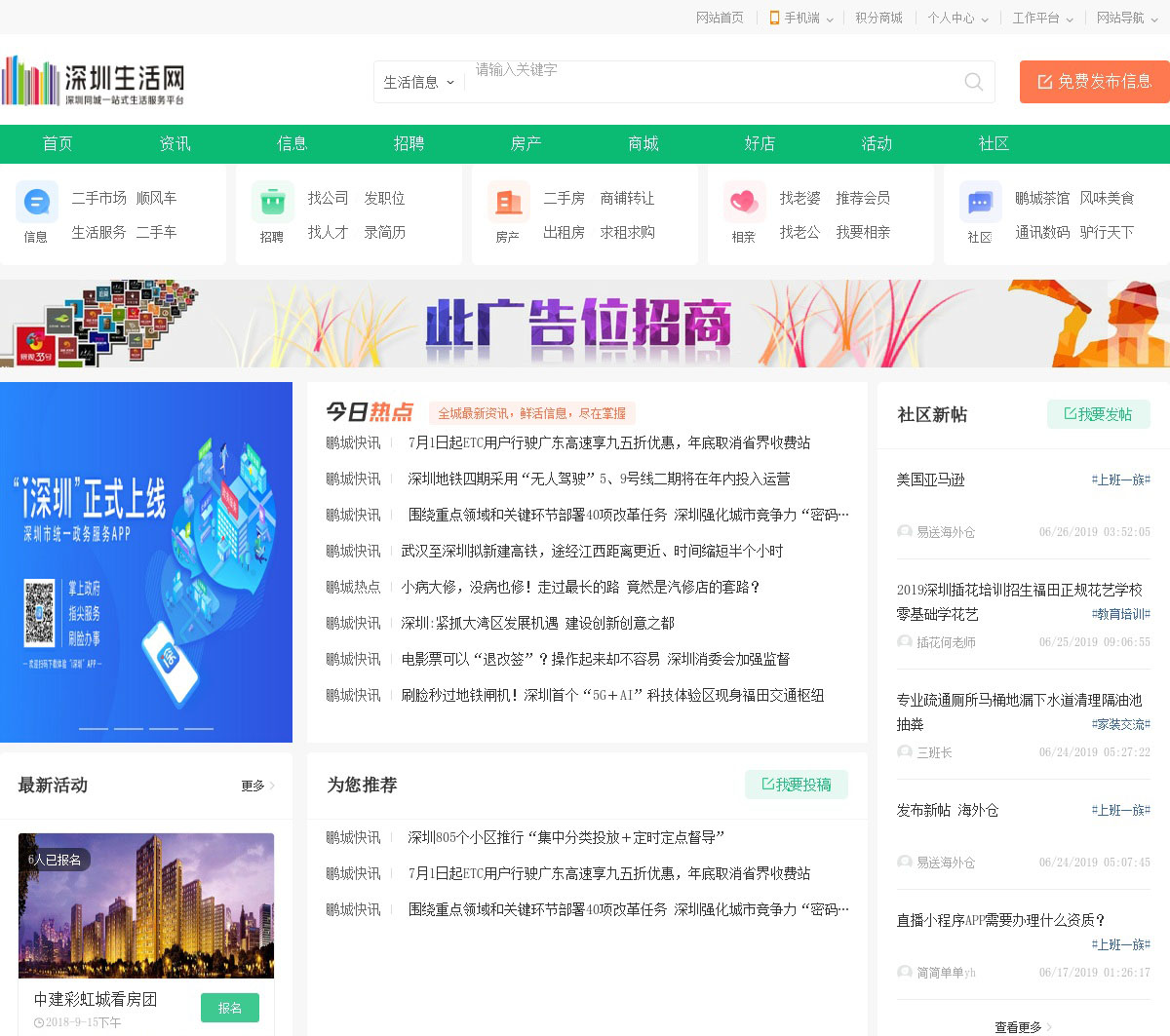Open the 更多 link beside 最新活动

point(257,786)
